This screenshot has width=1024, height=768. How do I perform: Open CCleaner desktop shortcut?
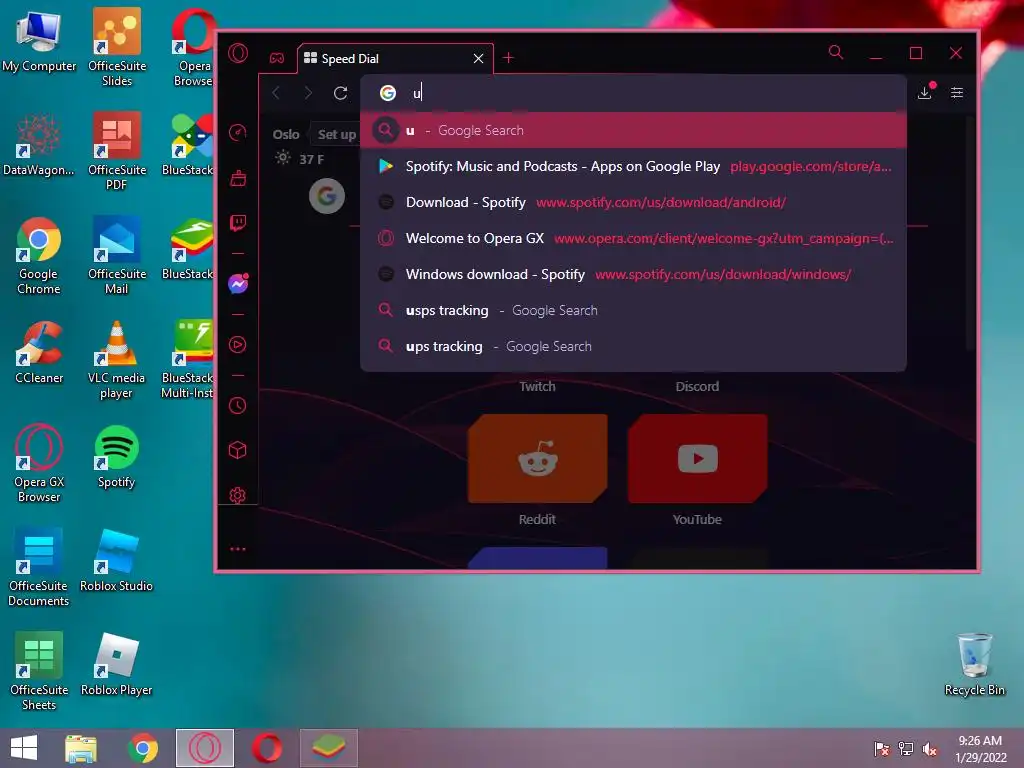pyautogui.click(x=39, y=353)
